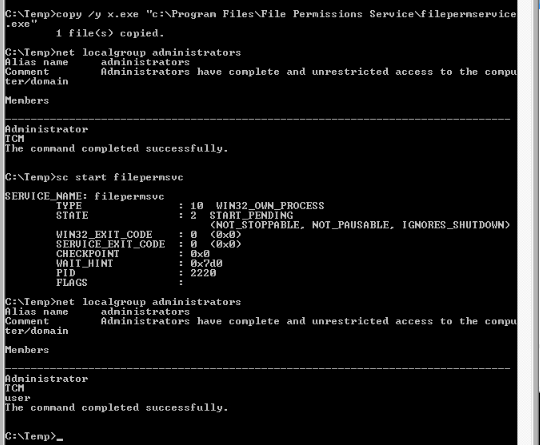Click the WIN32_OWN_PROCESS type value
This screenshot has height=445, width=540.
click(270, 206)
